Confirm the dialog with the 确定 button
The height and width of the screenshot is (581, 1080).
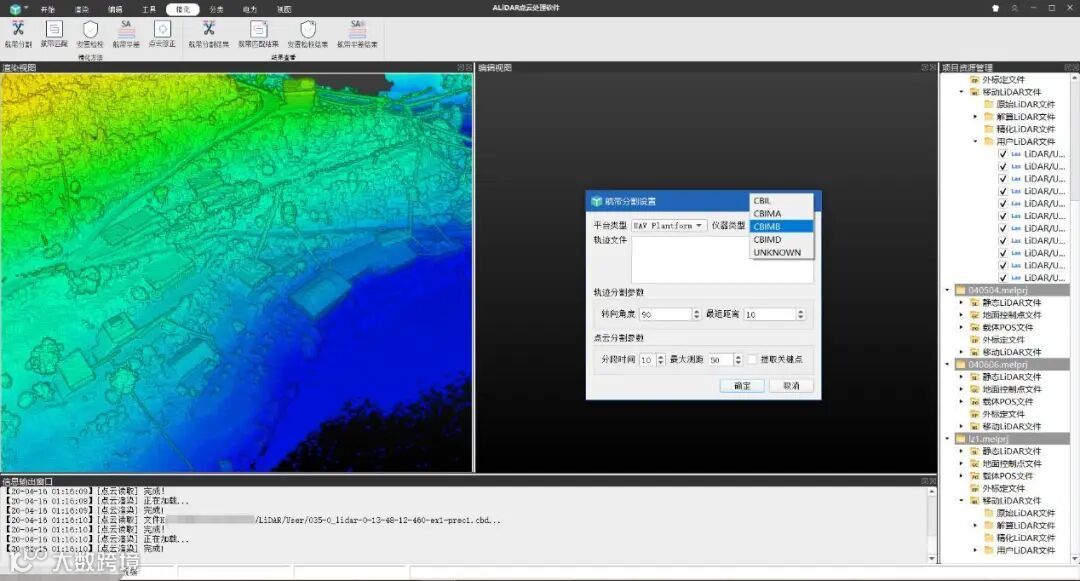coord(742,385)
